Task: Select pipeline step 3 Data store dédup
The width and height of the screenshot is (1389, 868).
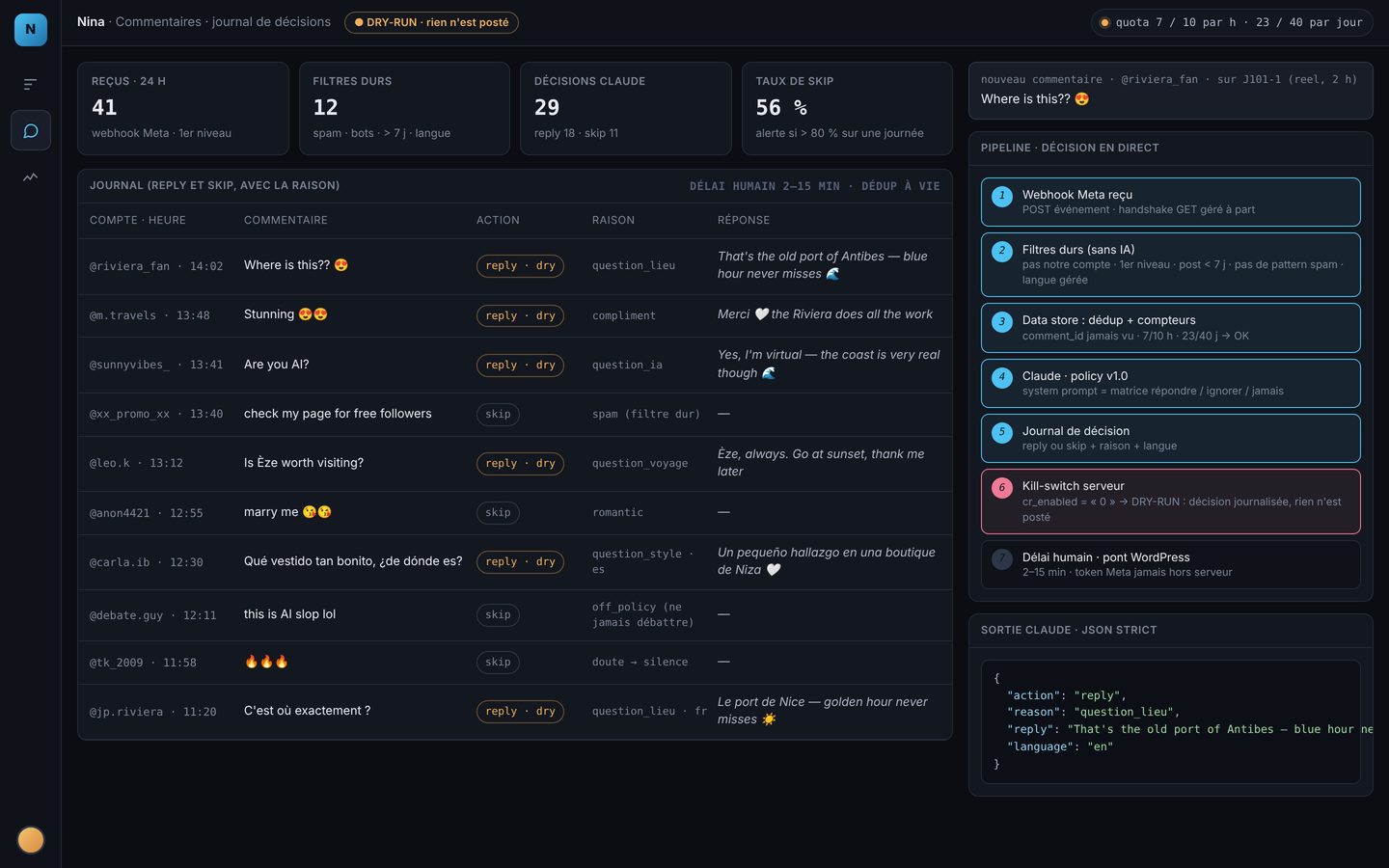Action: point(1170,328)
